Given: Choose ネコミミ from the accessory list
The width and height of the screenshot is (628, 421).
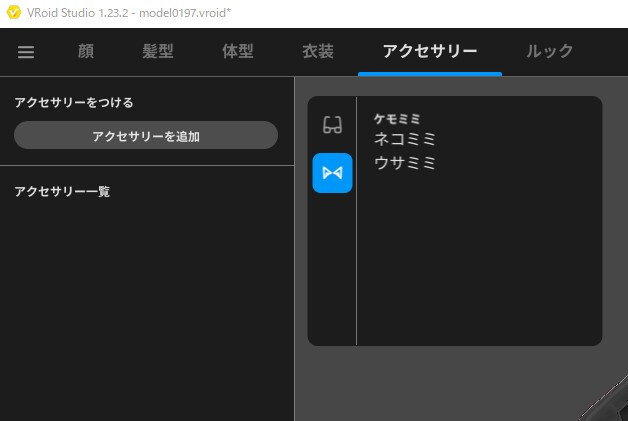Looking at the screenshot, I should (x=405, y=140).
